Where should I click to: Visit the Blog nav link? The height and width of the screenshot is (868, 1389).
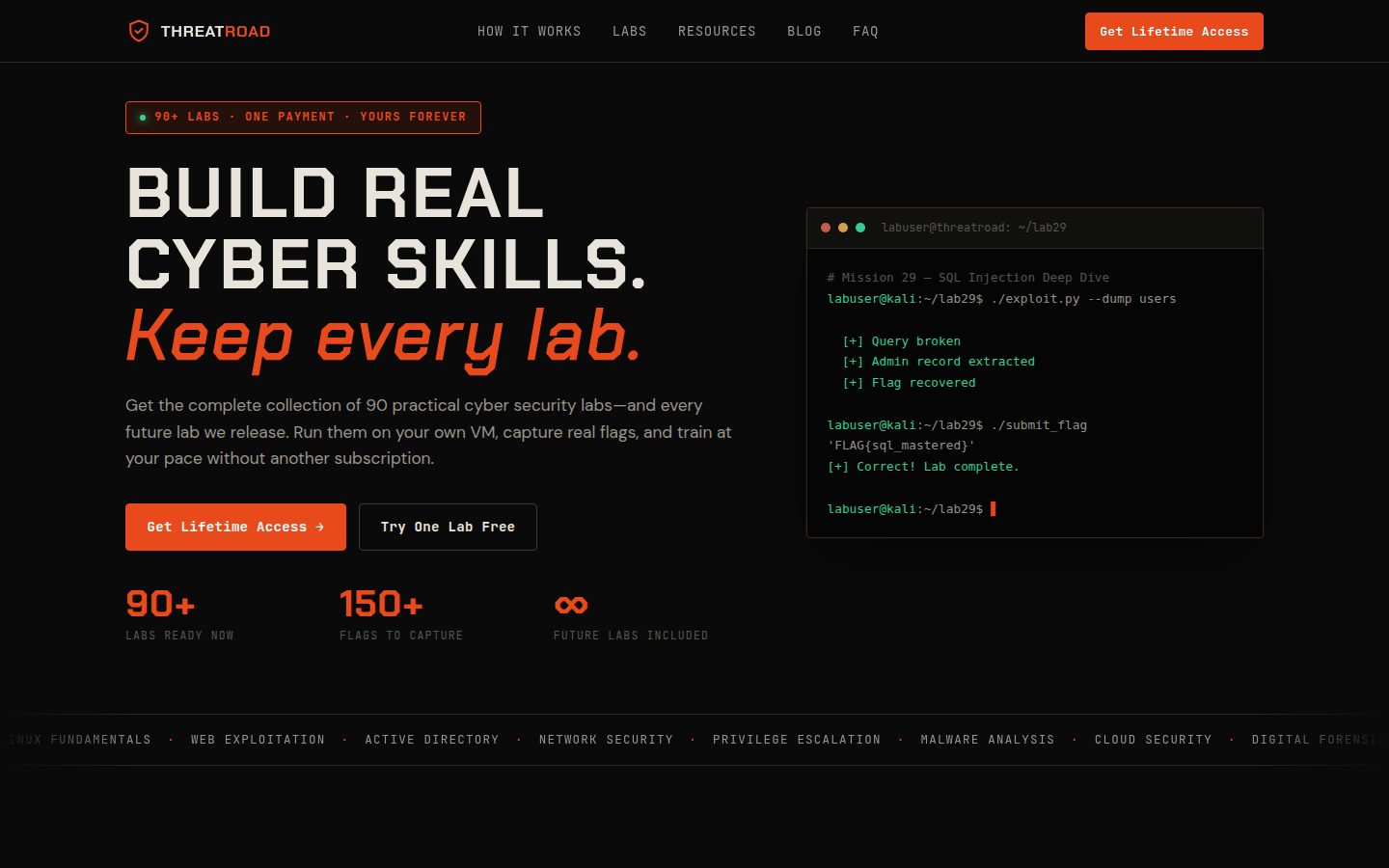[804, 32]
